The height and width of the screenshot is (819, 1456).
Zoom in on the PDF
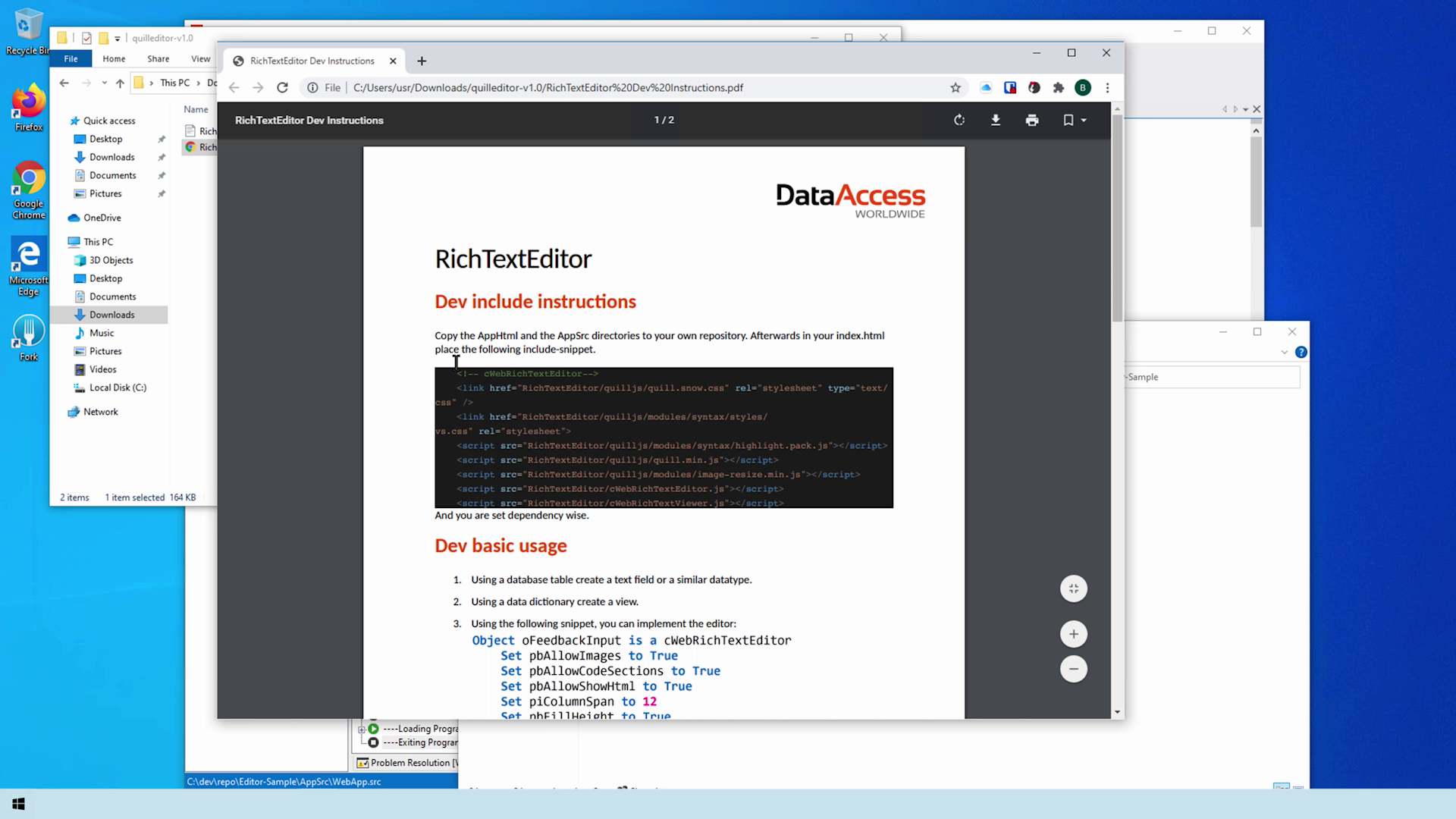[x=1073, y=634]
